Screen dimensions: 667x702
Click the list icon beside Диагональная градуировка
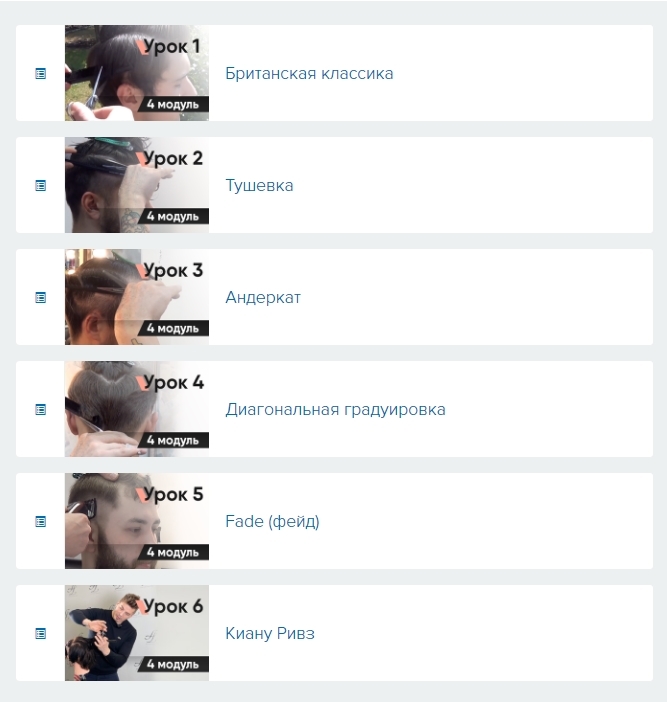[41, 409]
